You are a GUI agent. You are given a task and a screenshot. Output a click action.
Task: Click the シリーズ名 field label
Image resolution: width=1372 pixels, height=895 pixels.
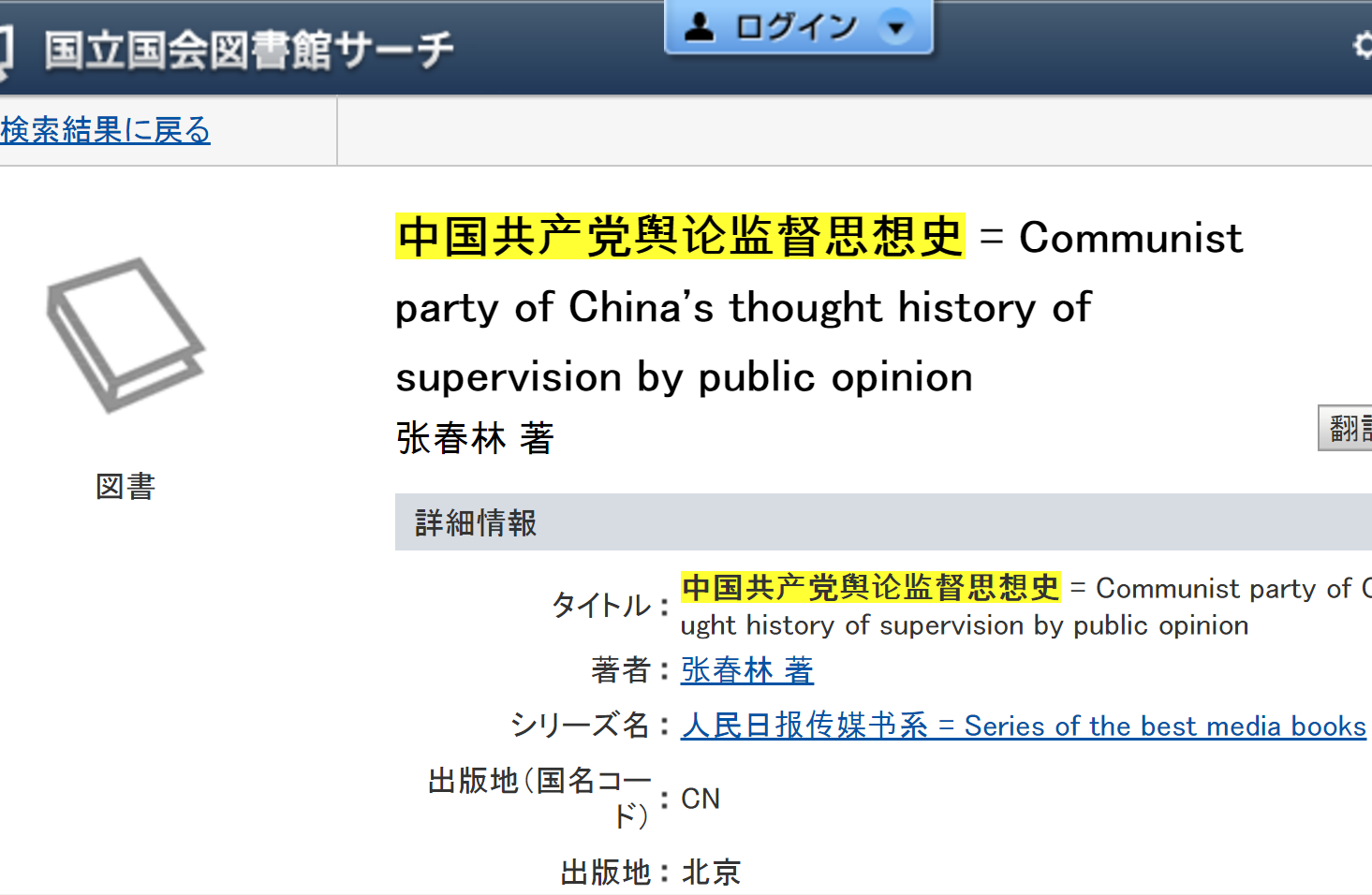(580, 725)
